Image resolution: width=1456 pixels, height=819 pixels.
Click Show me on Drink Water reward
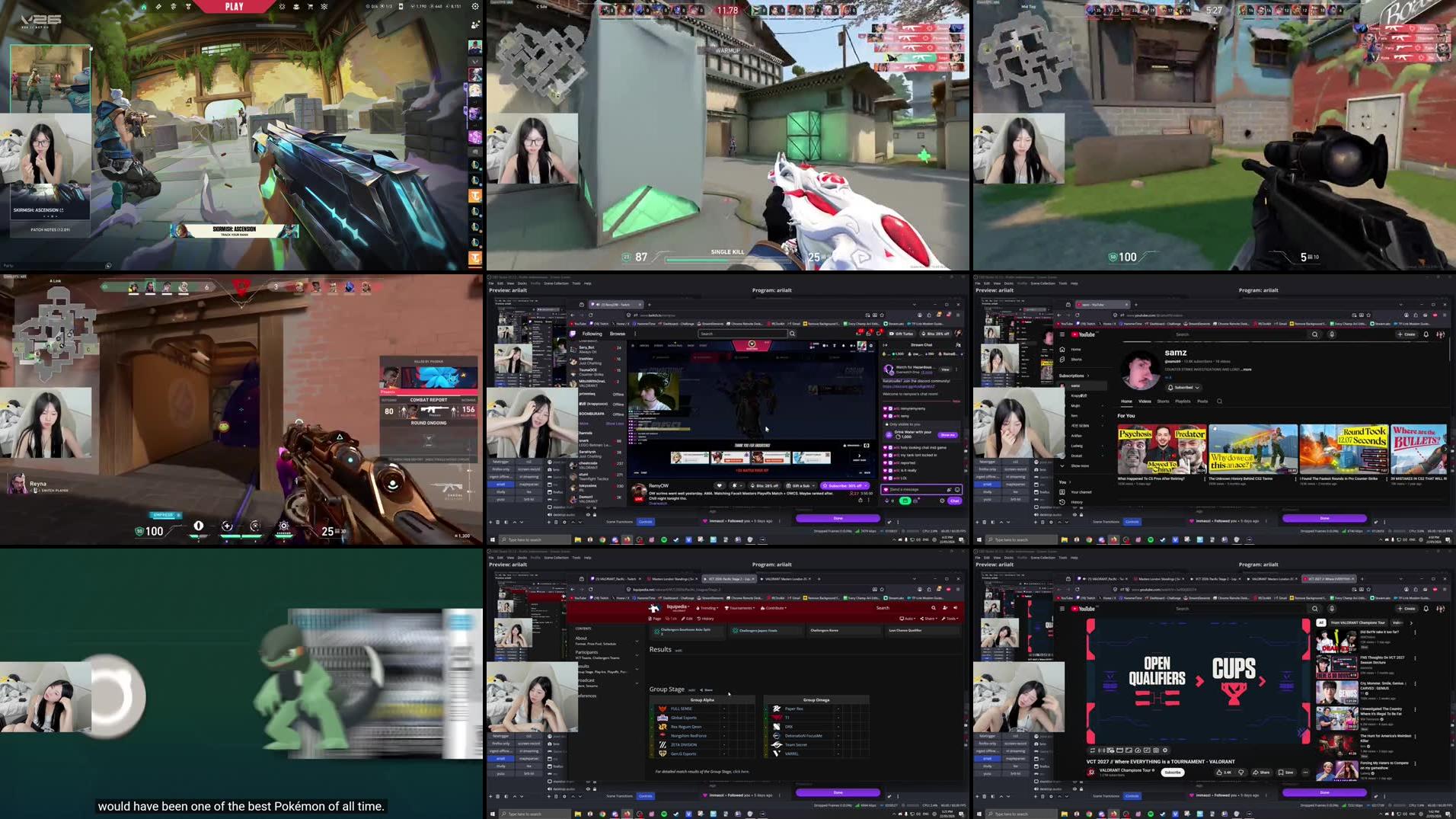pos(947,435)
